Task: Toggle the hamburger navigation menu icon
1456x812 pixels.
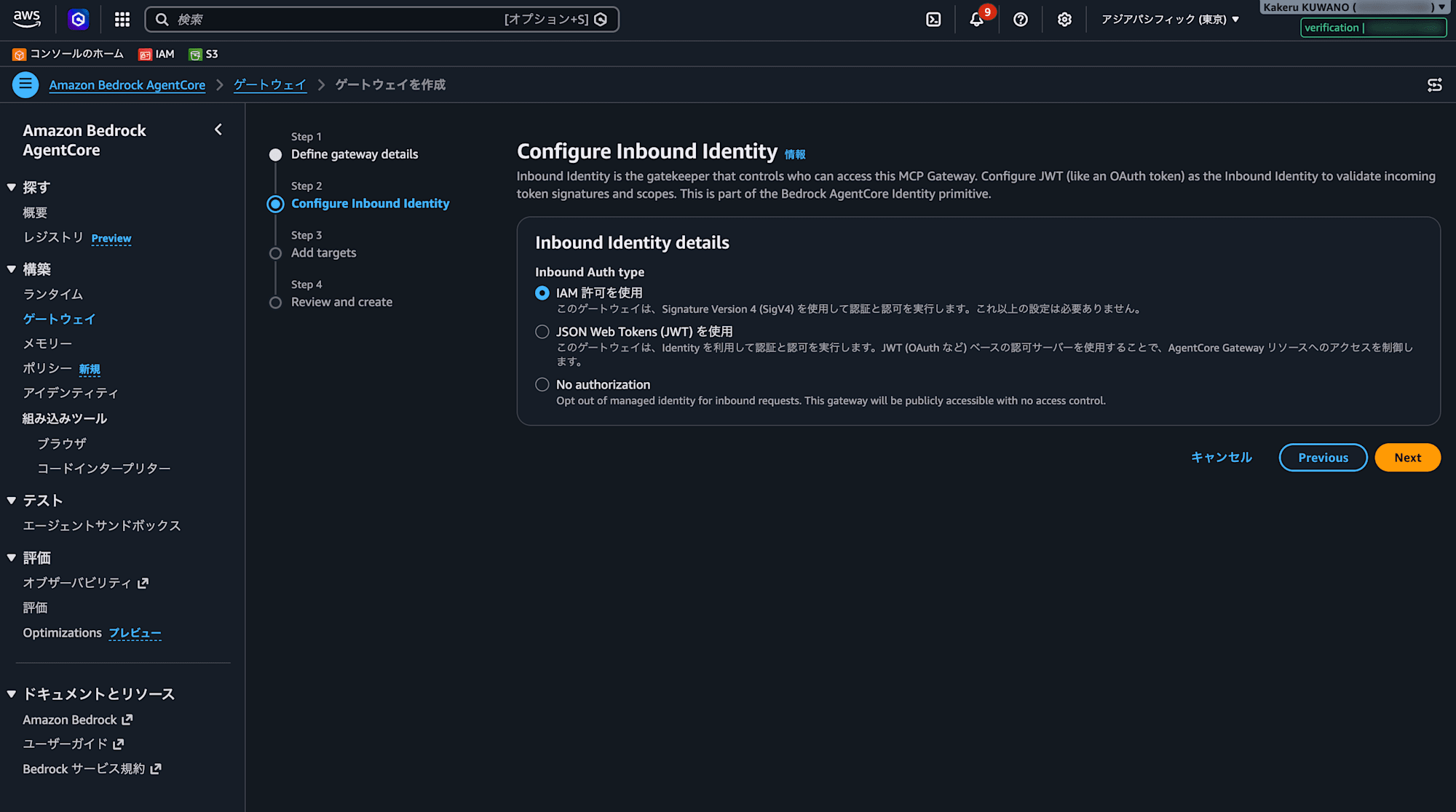Action: [x=25, y=84]
